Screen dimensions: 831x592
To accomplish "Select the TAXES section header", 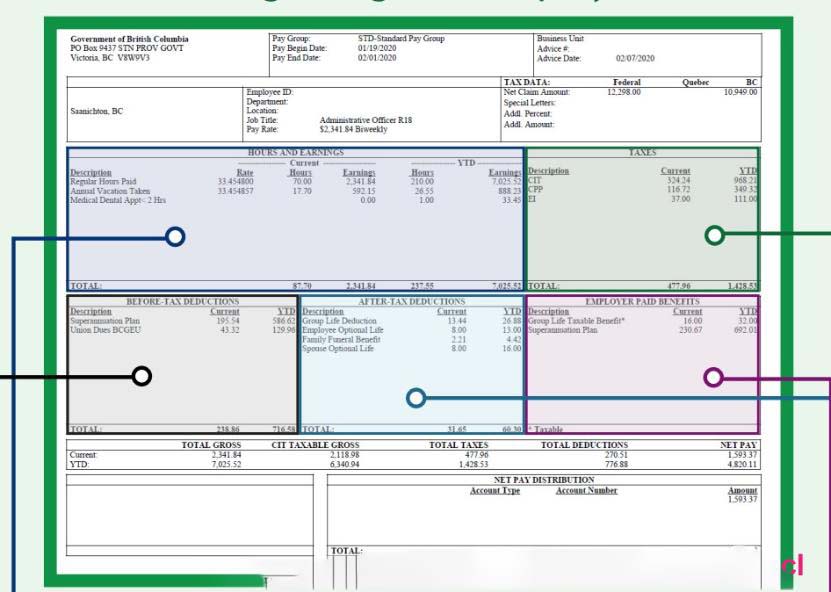I will [x=642, y=153].
